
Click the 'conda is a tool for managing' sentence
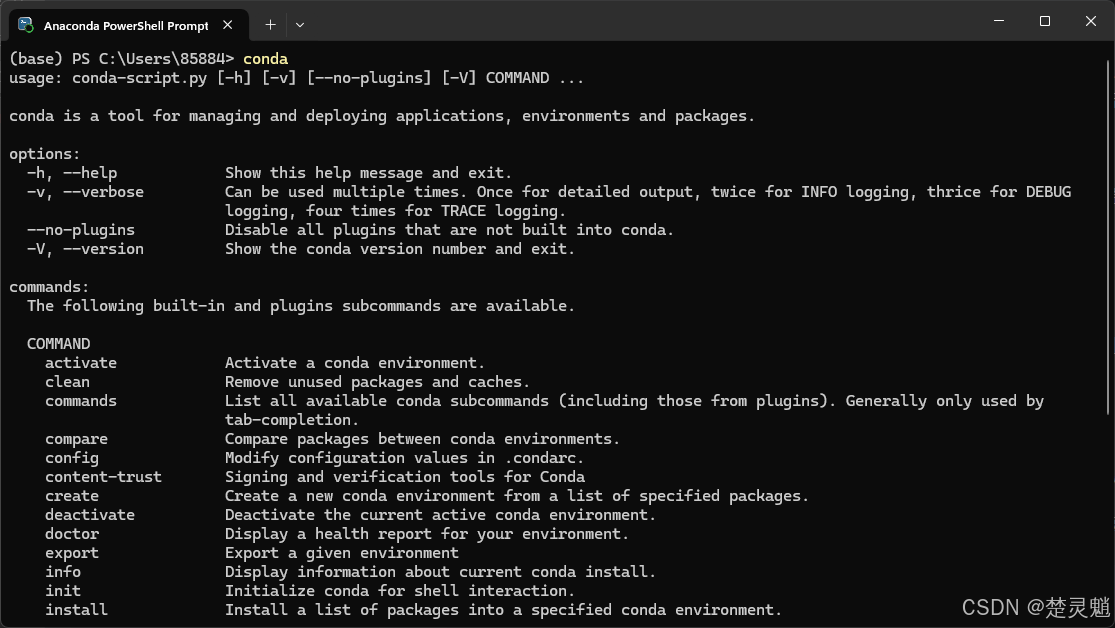382,116
